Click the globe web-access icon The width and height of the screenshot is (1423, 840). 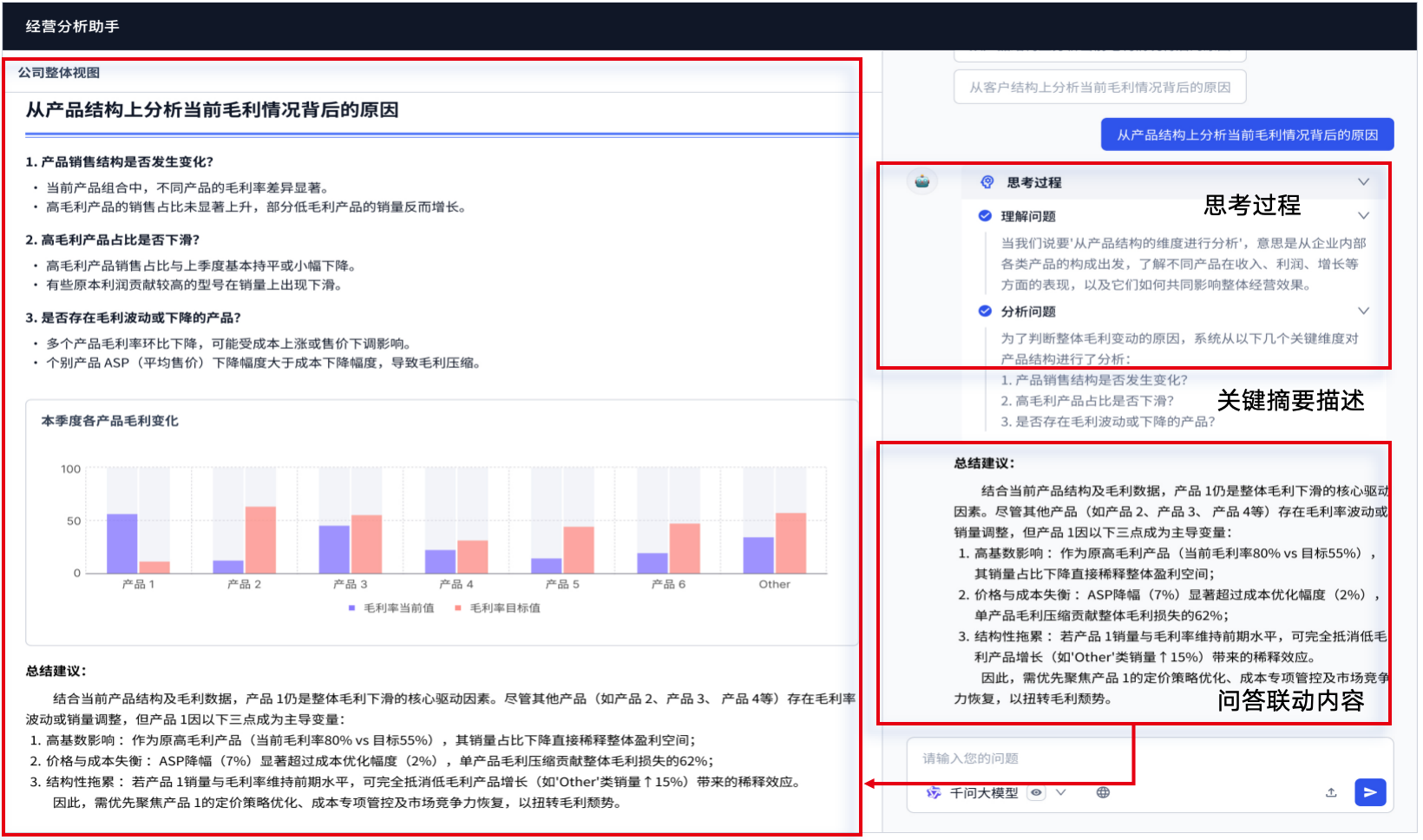1104,792
